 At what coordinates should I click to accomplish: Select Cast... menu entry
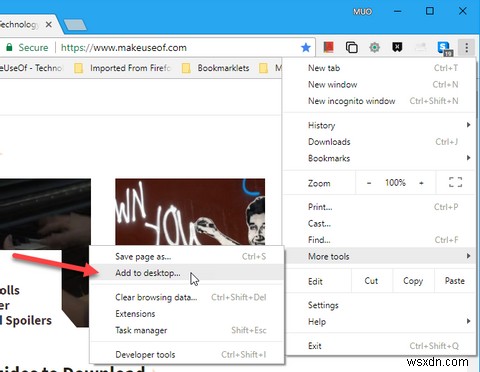coord(379,223)
